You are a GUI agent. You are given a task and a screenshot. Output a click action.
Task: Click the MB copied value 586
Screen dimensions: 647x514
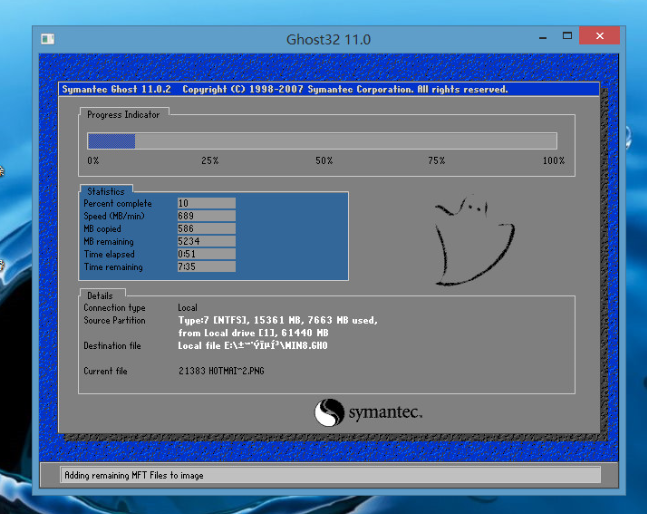(x=206, y=229)
